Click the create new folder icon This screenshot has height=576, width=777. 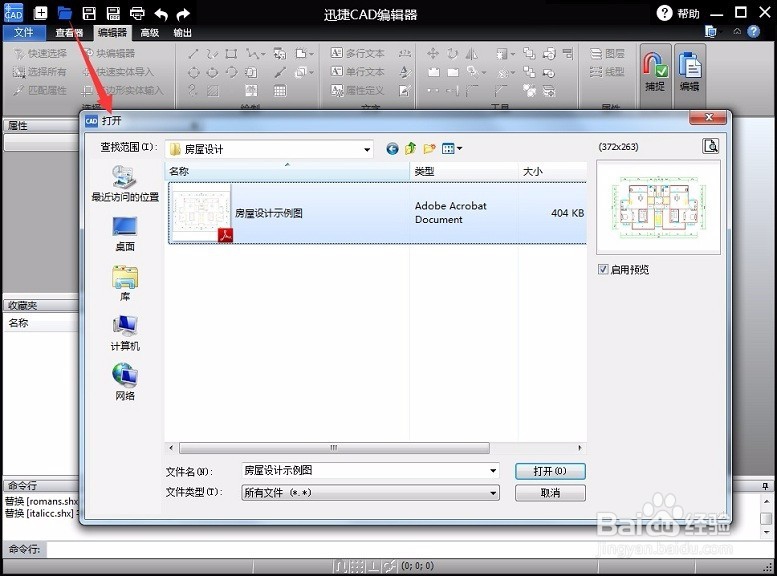pos(429,148)
